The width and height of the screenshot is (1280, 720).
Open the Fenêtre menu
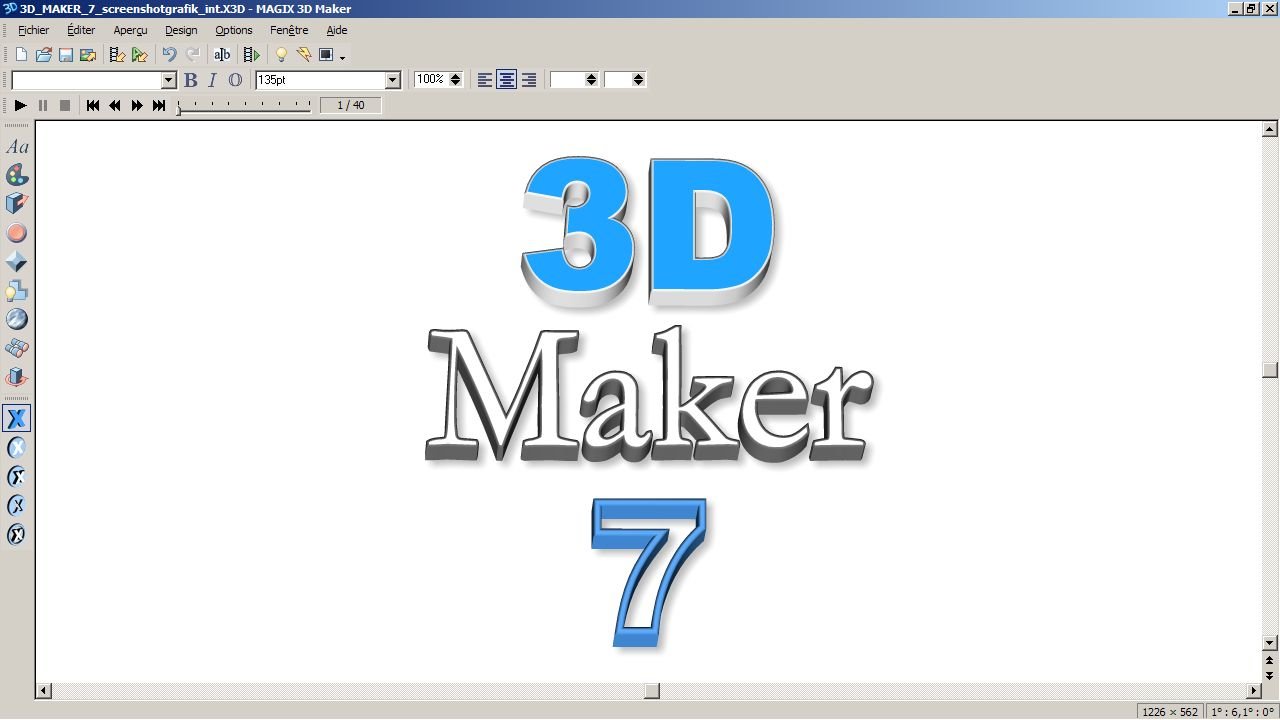click(x=289, y=30)
